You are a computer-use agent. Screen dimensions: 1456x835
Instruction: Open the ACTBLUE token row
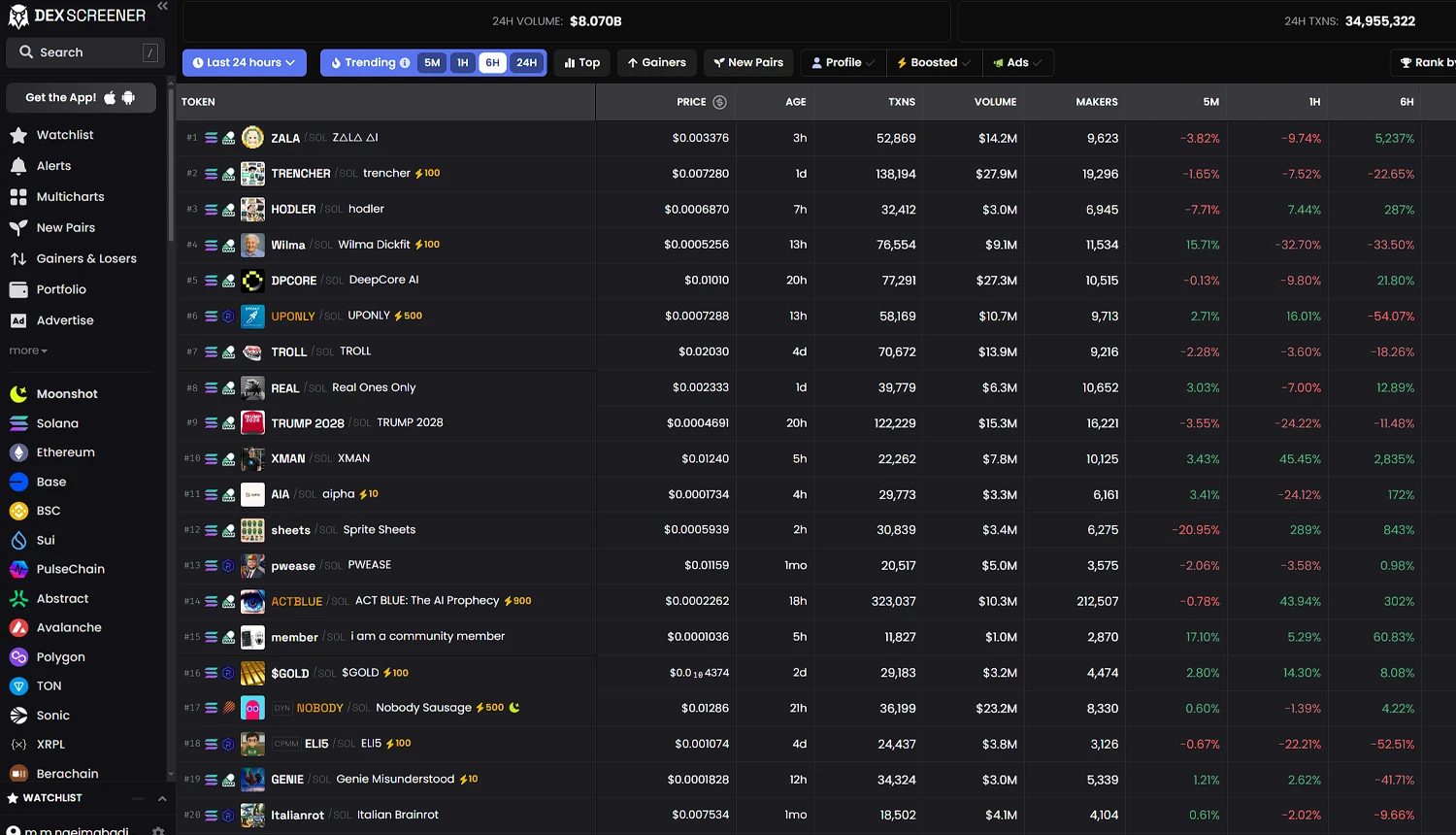tap(815, 601)
